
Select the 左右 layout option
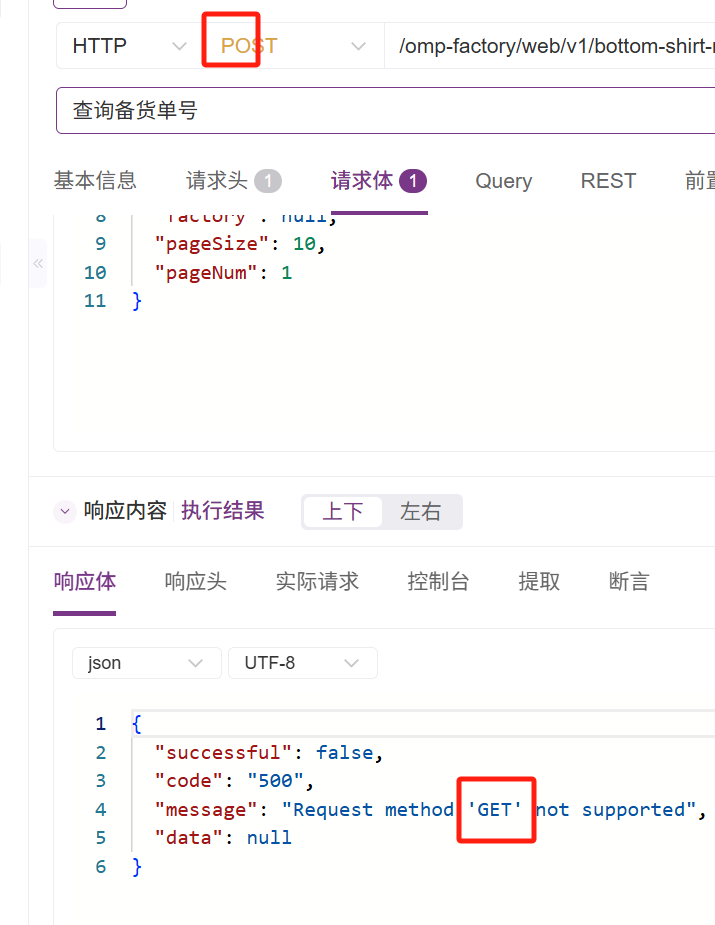tap(420, 512)
